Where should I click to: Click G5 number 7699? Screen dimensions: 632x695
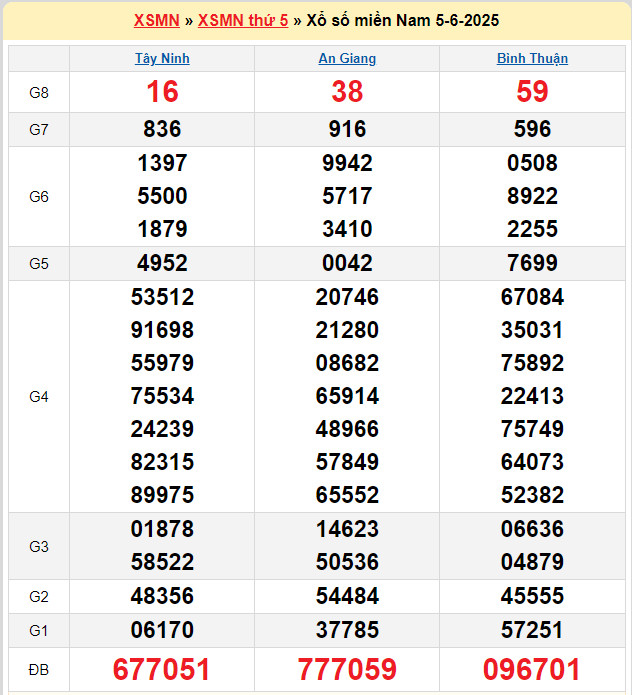[x=532, y=263]
